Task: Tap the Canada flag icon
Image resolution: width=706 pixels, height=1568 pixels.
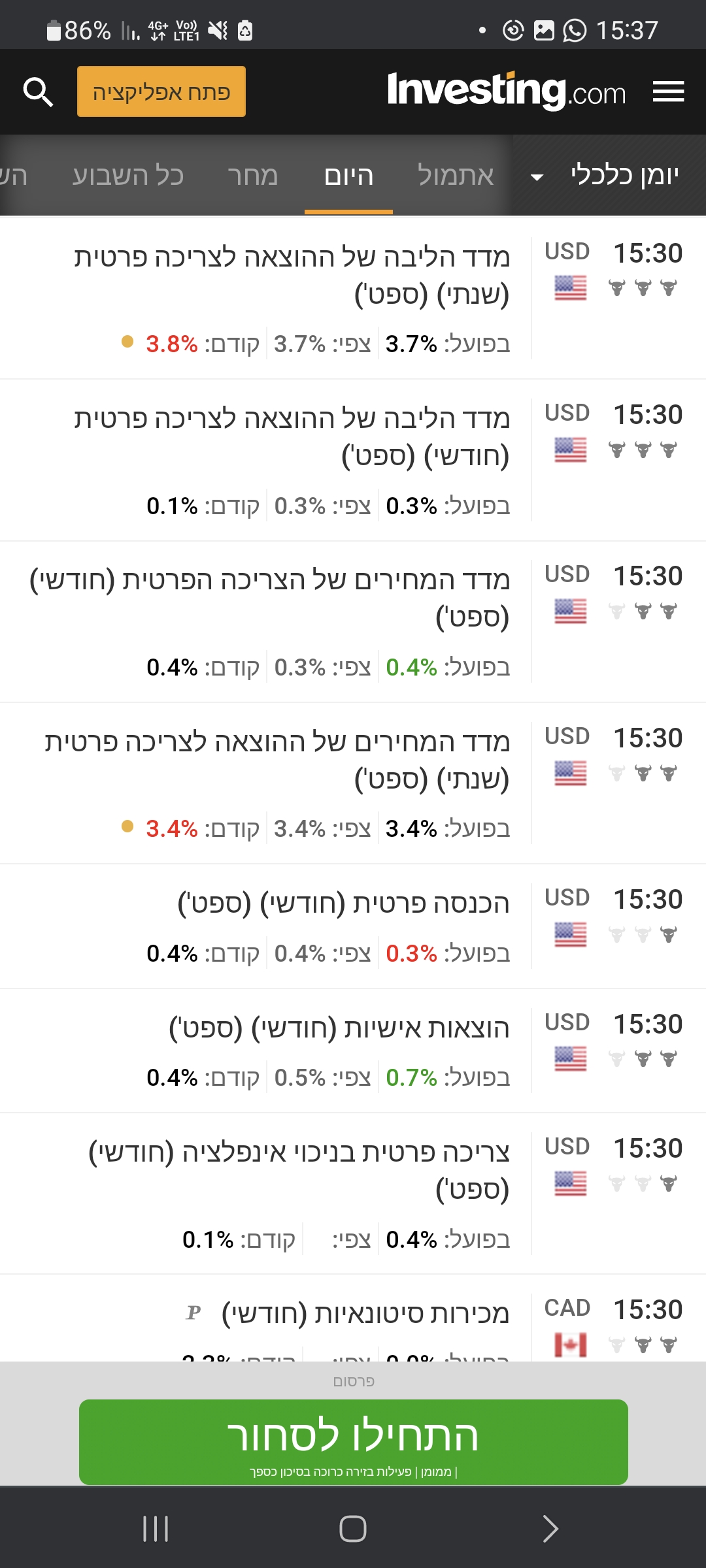Action: pos(570,1345)
